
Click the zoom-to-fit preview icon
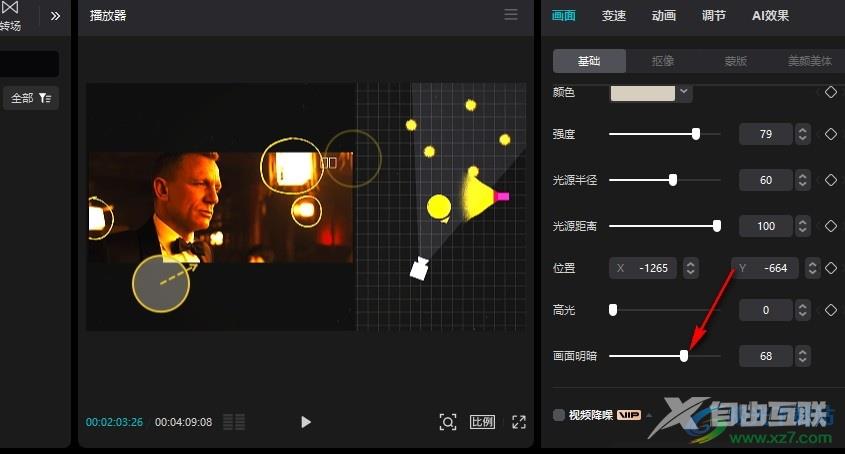coord(448,422)
